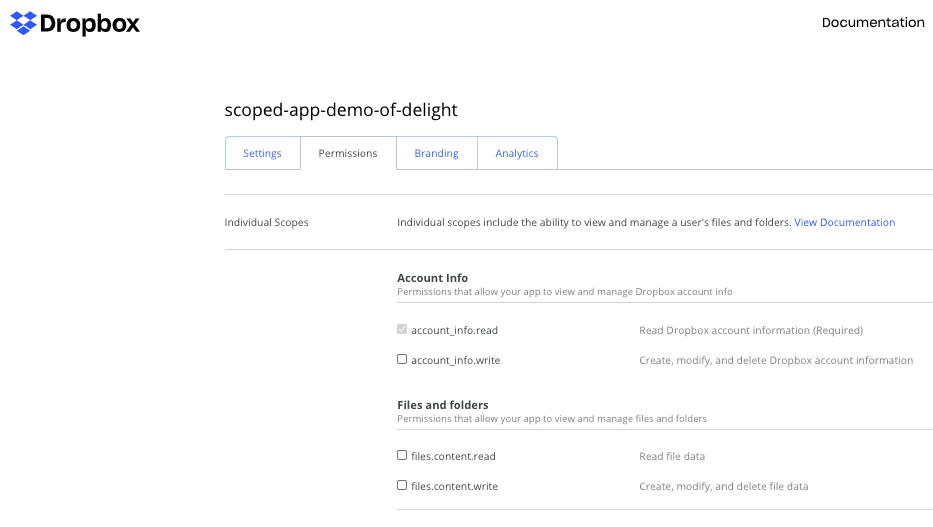Click the Dropbox wordmark text
This screenshot has height=527, width=933.
pyautogui.click(x=90, y=24)
